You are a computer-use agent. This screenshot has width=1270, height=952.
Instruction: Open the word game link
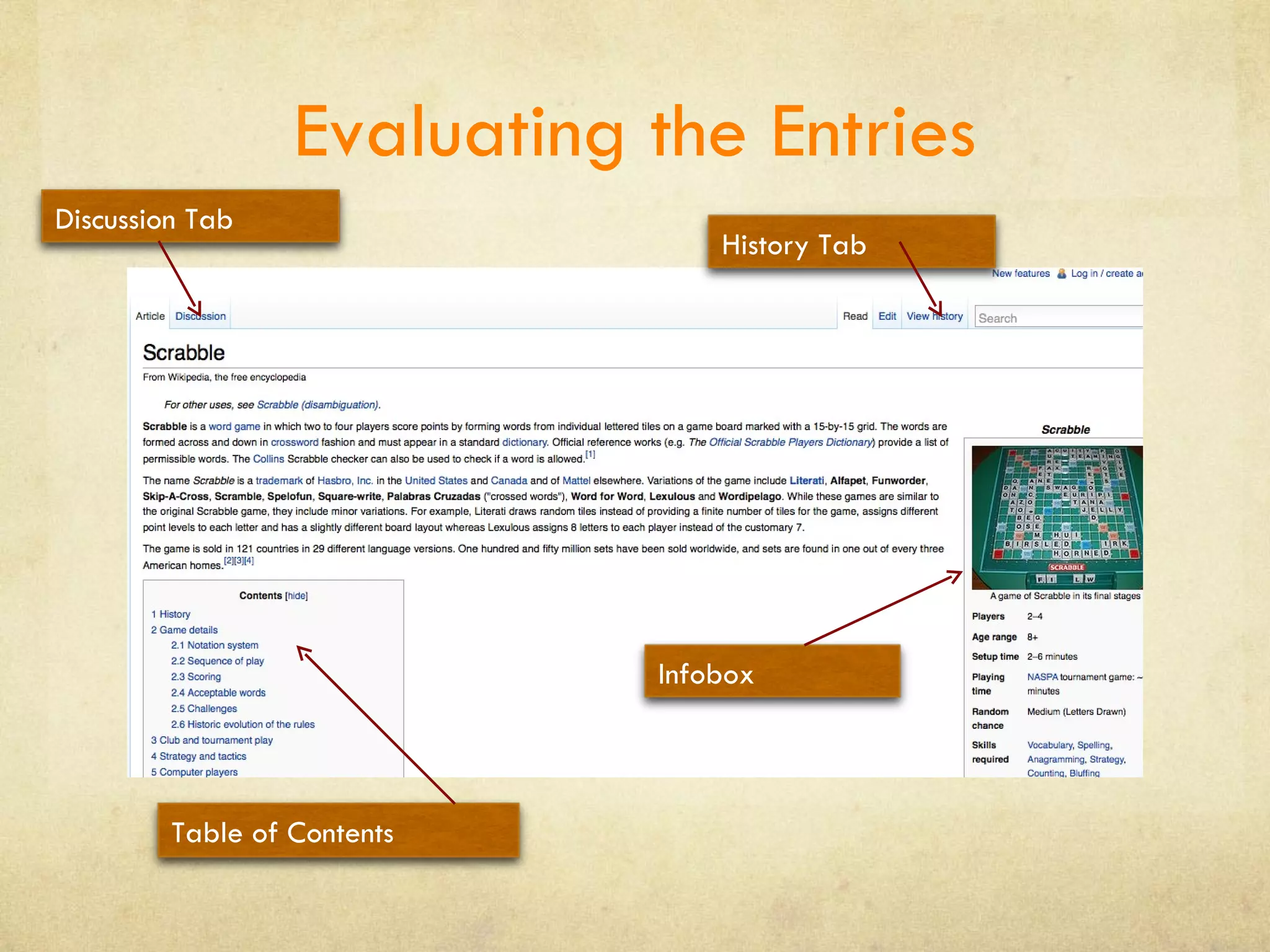pyautogui.click(x=234, y=426)
